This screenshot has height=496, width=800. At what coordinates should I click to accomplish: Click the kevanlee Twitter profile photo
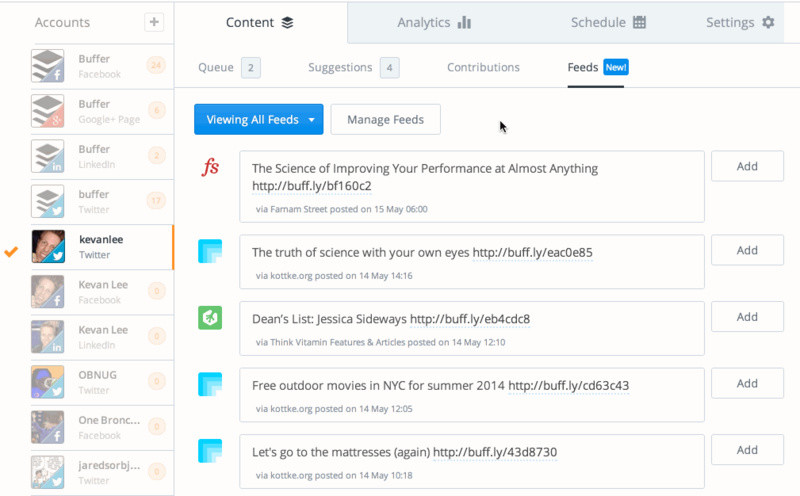pos(48,246)
